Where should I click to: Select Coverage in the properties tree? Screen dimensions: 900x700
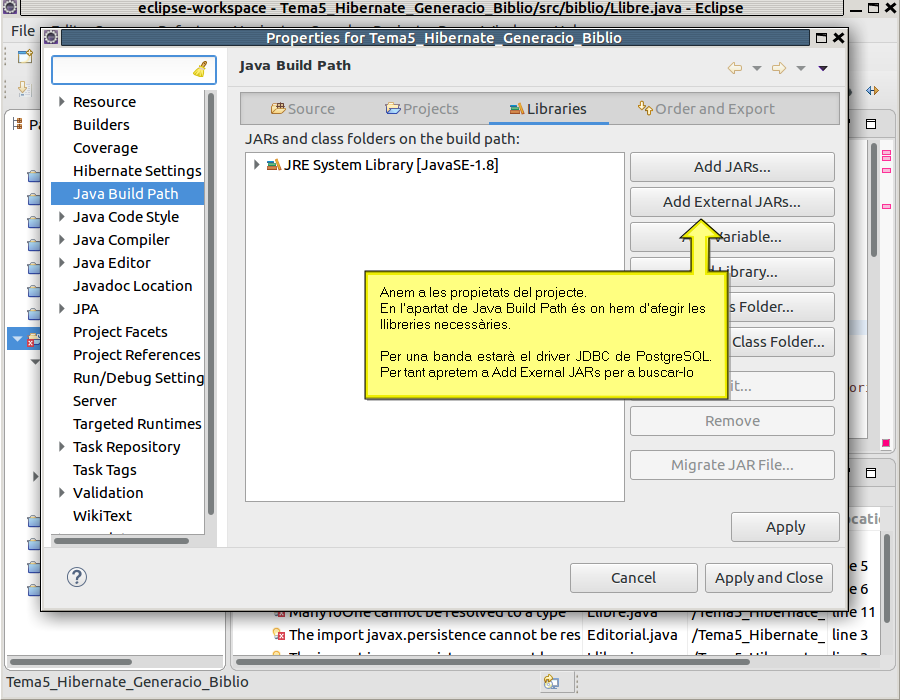pyautogui.click(x=106, y=148)
